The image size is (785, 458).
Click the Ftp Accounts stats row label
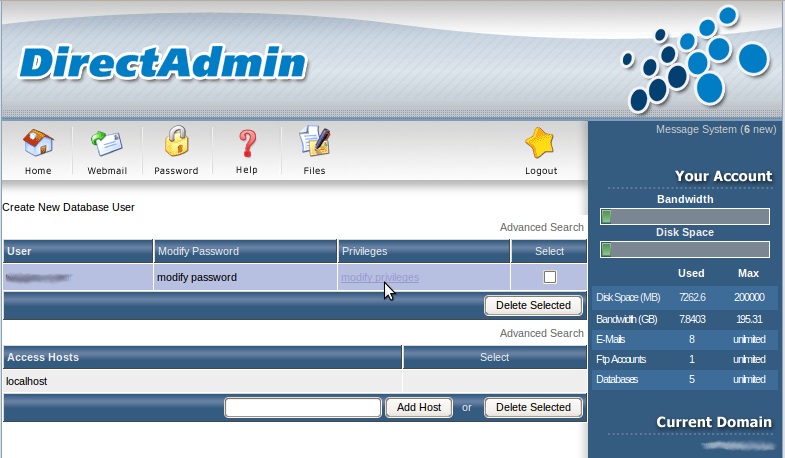pos(621,359)
